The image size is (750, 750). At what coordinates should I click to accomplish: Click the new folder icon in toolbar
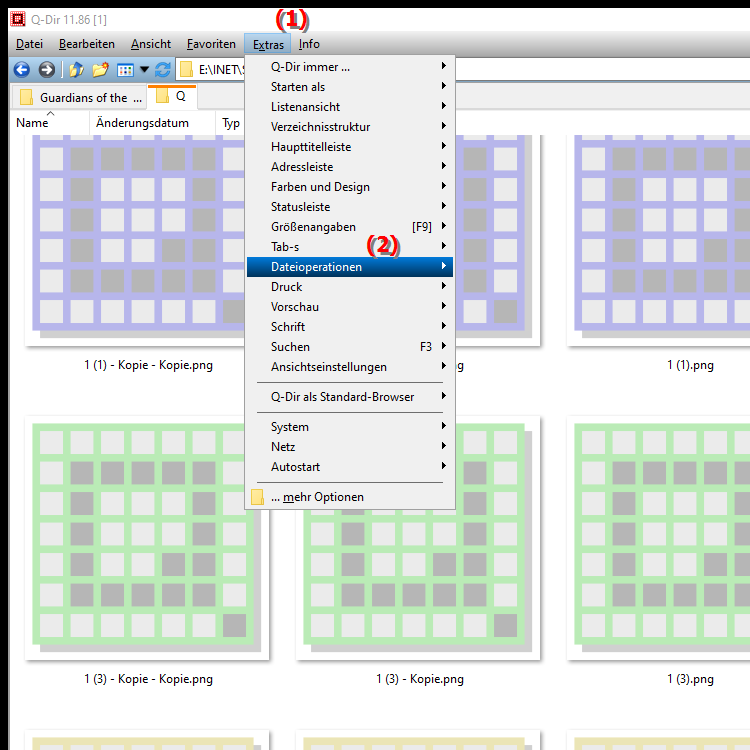coord(100,70)
